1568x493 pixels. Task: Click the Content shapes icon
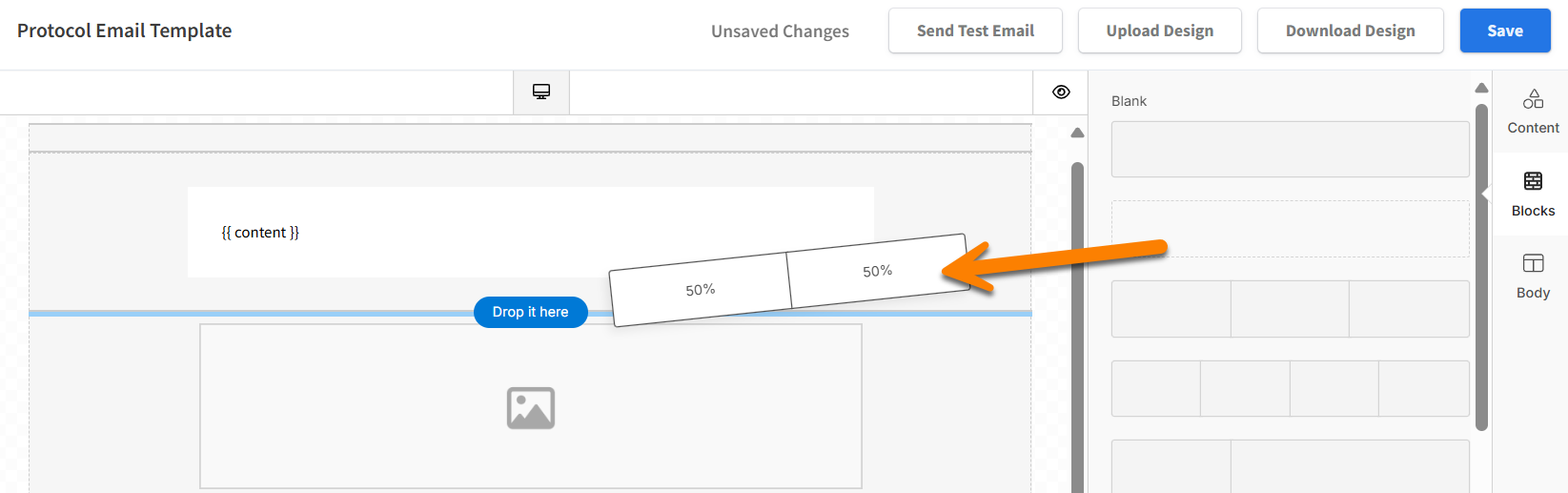tap(1533, 98)
